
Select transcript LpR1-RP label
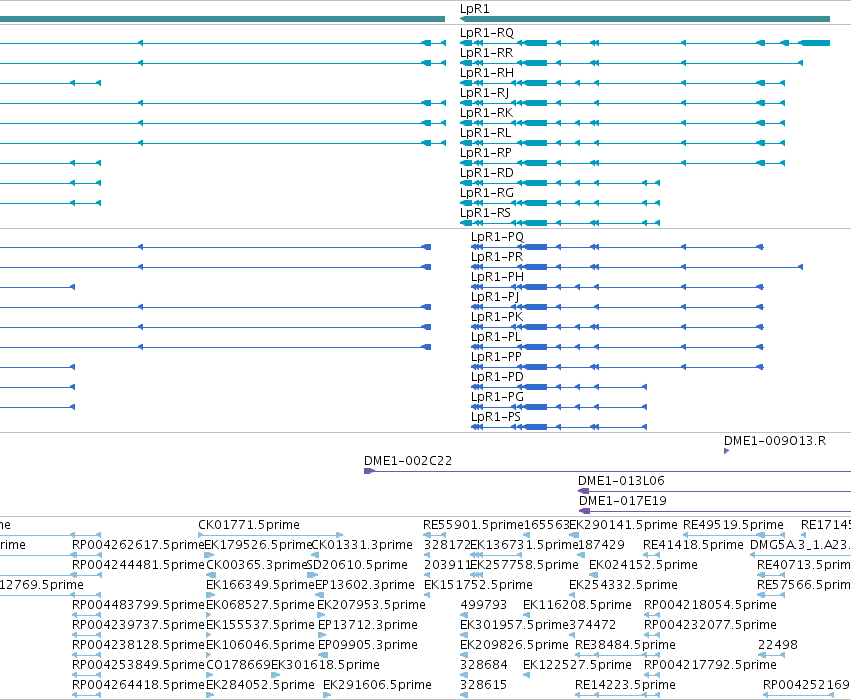(x=486, y=154)
